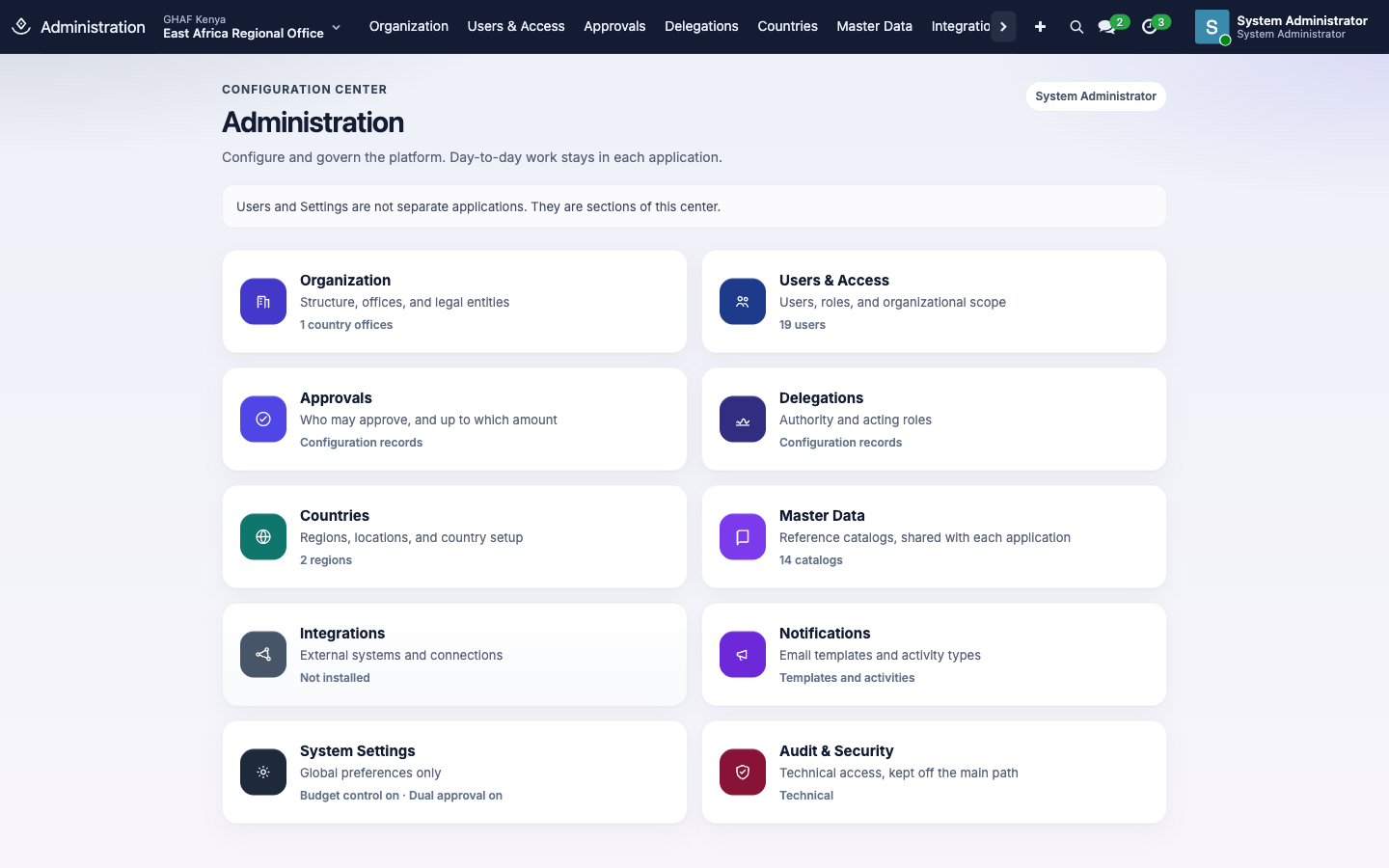
Task: Click the Organization building icon
Action: (x=263, y=302)
